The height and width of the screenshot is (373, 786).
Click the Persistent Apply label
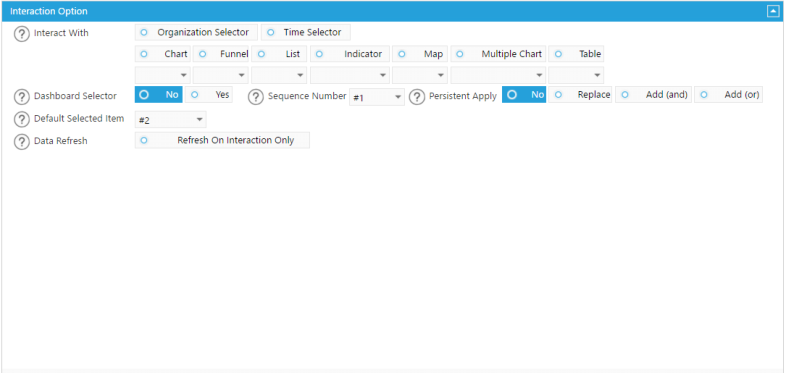[x=463, y=96]
